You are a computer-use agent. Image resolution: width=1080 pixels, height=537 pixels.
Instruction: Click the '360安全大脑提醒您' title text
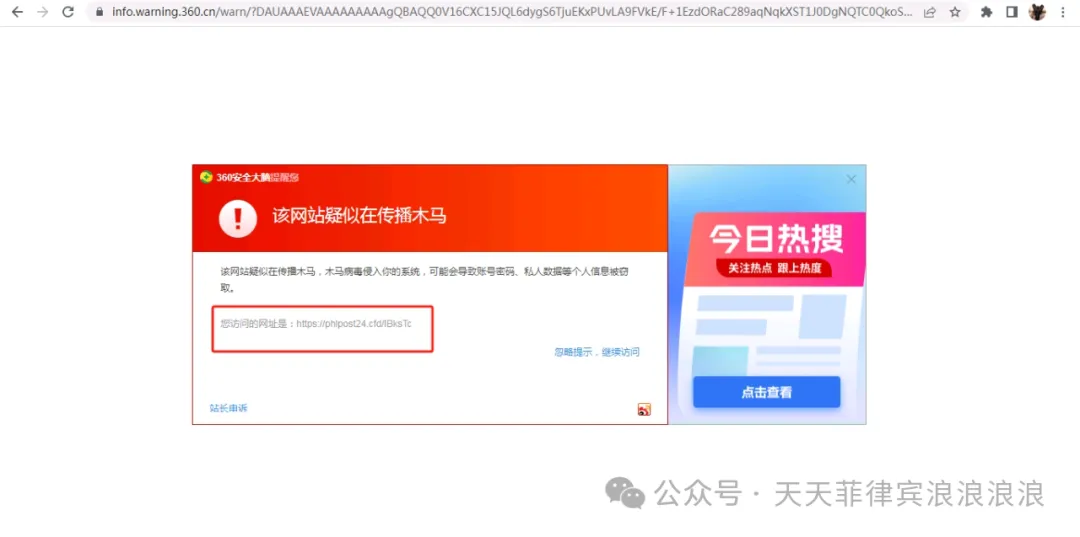pyautogui.click(x=258, y=178)
